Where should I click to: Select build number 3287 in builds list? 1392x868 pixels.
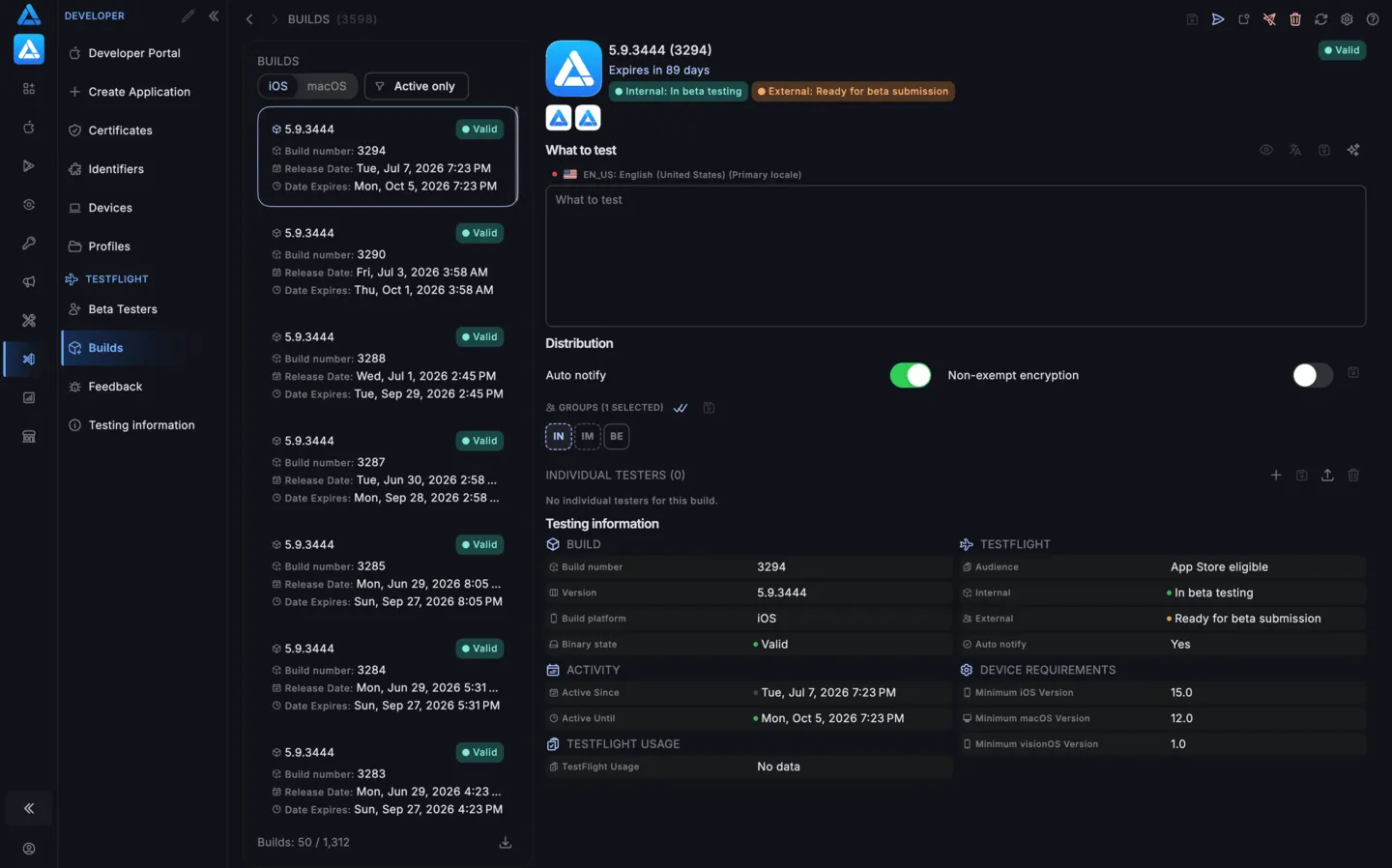tap(388, 469)
